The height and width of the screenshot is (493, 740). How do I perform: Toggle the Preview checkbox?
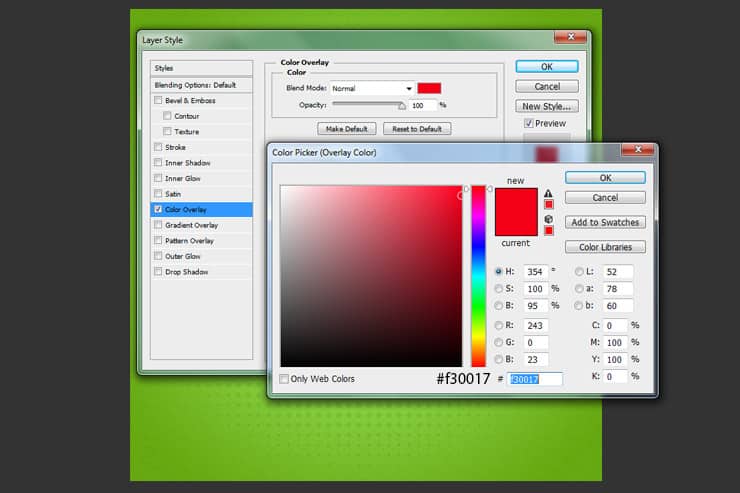pyautogui.click(x=529, y=123)
